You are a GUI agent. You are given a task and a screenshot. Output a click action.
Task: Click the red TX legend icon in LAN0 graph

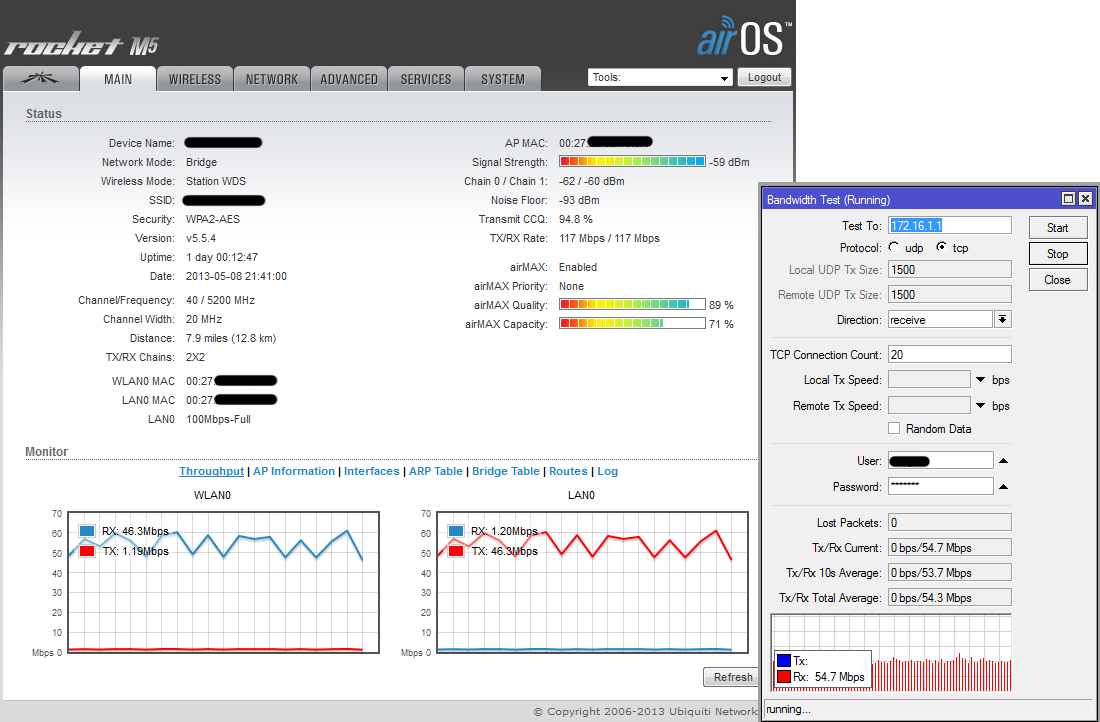pos(457,551)
